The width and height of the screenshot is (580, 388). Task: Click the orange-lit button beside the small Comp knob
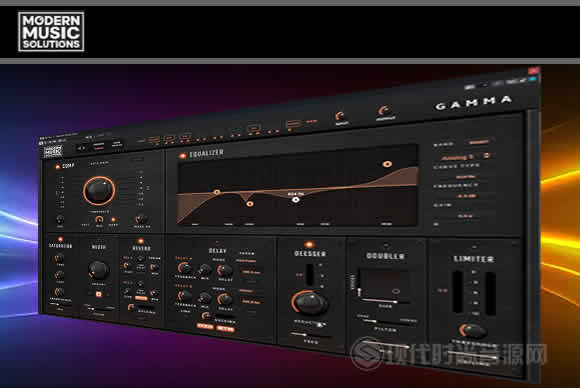click(x=113, y=220)
